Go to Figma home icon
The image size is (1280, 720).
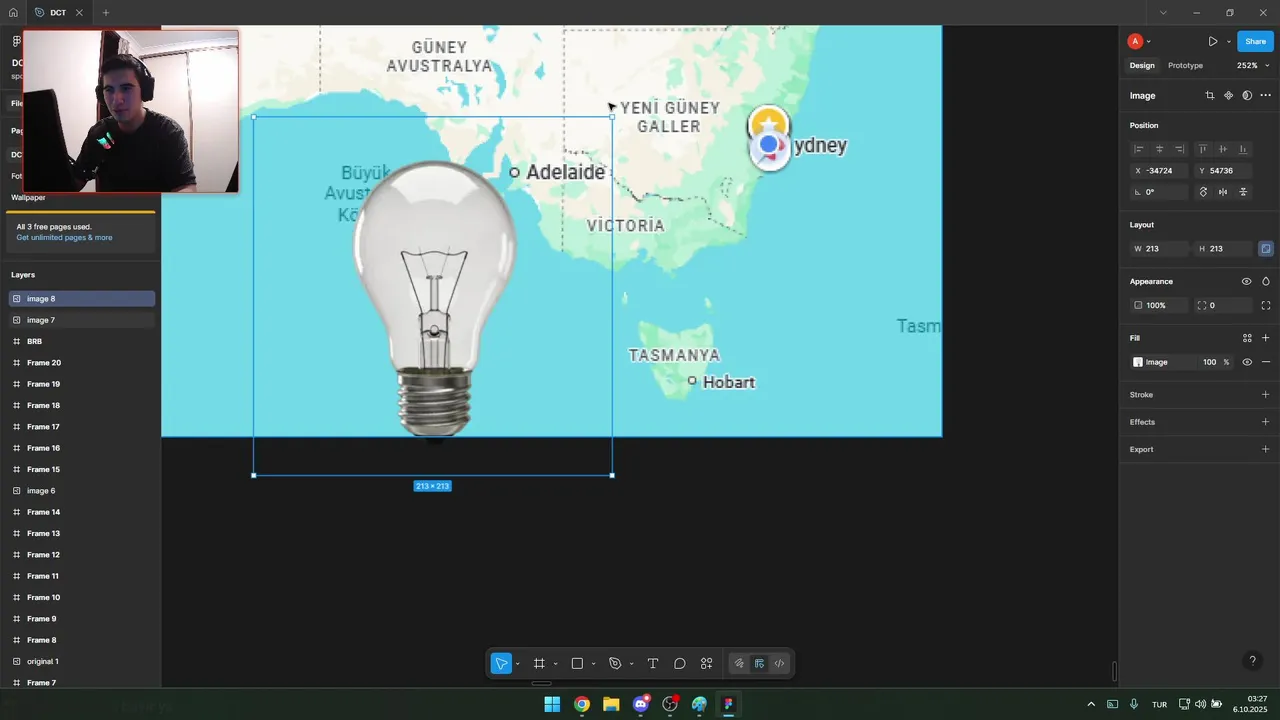pos(13,13)
